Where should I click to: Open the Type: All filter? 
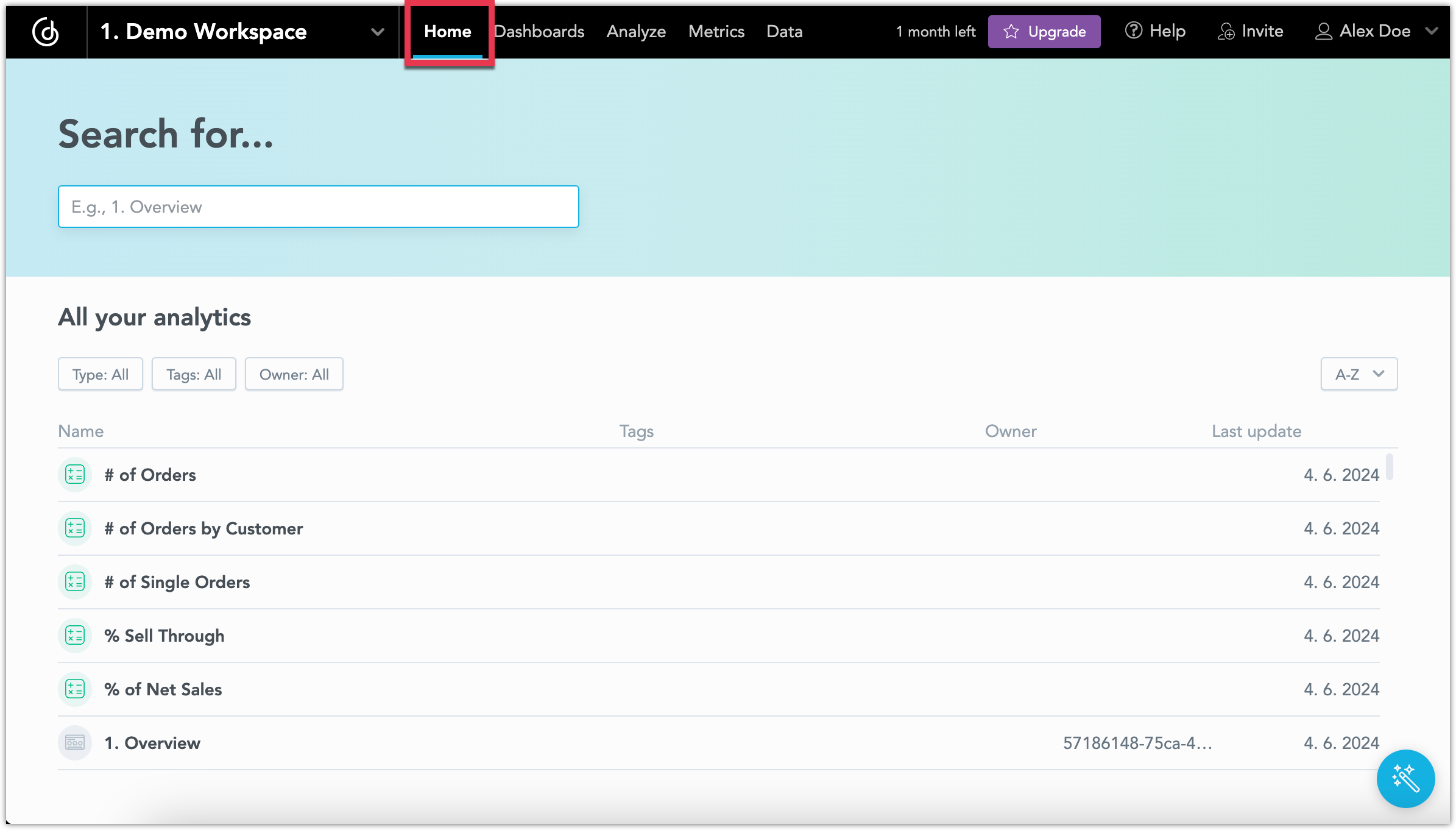[100, 374]
